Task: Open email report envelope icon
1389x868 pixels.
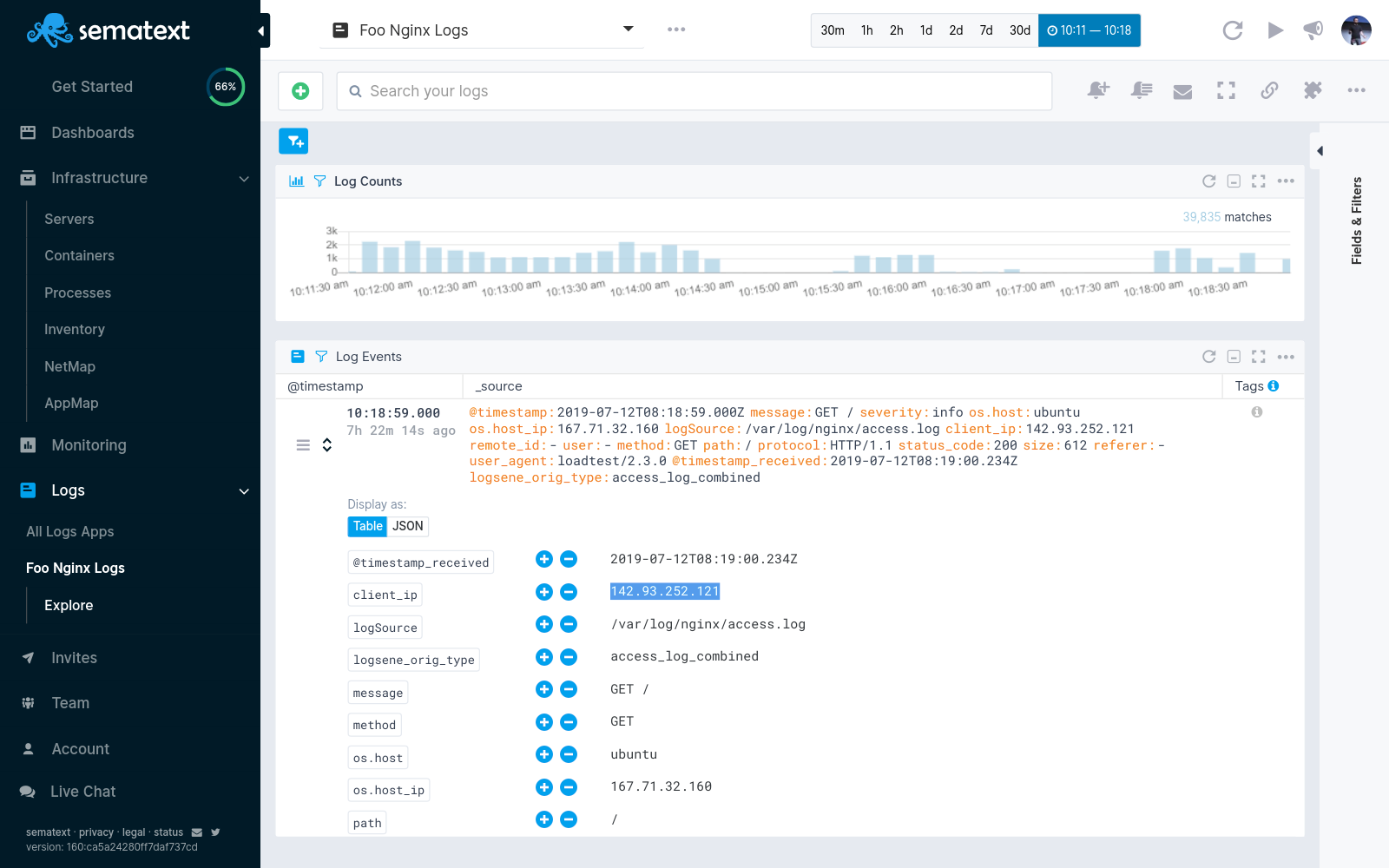Action: pyautogui.click(x=1182, y=91)
